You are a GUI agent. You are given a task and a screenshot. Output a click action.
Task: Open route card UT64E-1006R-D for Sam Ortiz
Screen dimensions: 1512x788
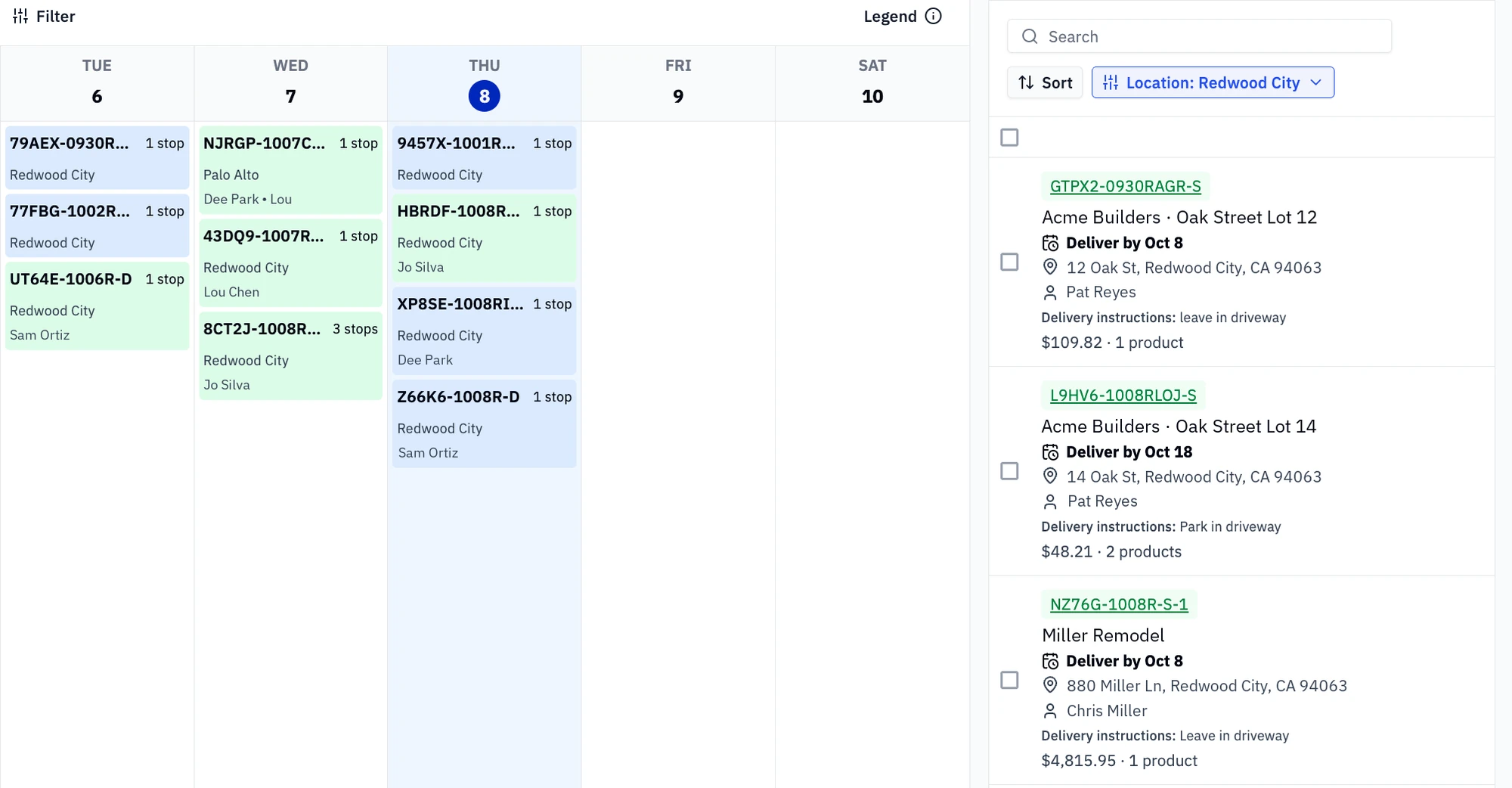pos(97,306)
